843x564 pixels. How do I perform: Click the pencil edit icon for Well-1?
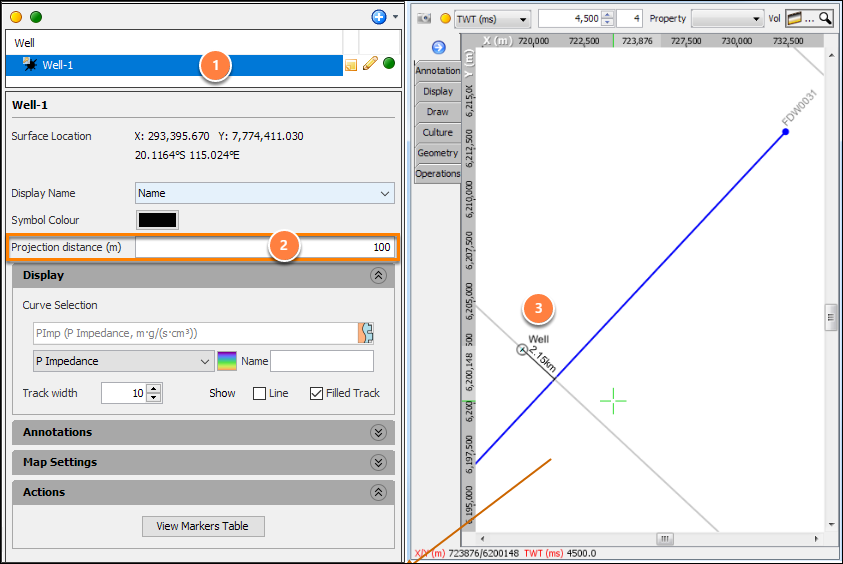click(x=370, y=64)
